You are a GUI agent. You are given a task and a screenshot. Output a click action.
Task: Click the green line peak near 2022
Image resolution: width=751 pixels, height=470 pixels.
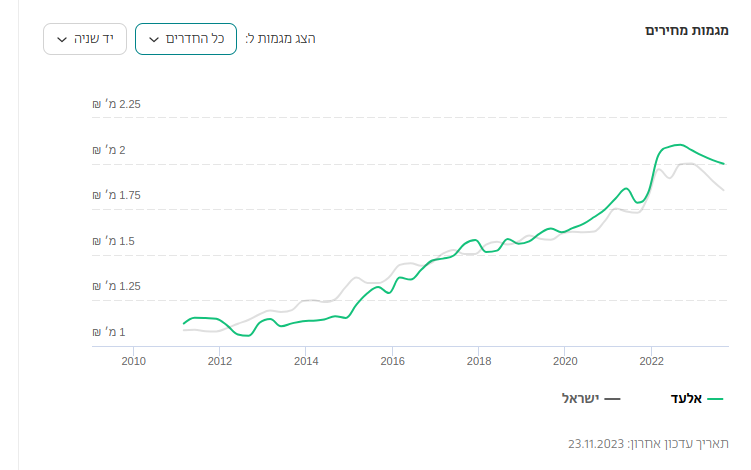(x=679, y=145)
